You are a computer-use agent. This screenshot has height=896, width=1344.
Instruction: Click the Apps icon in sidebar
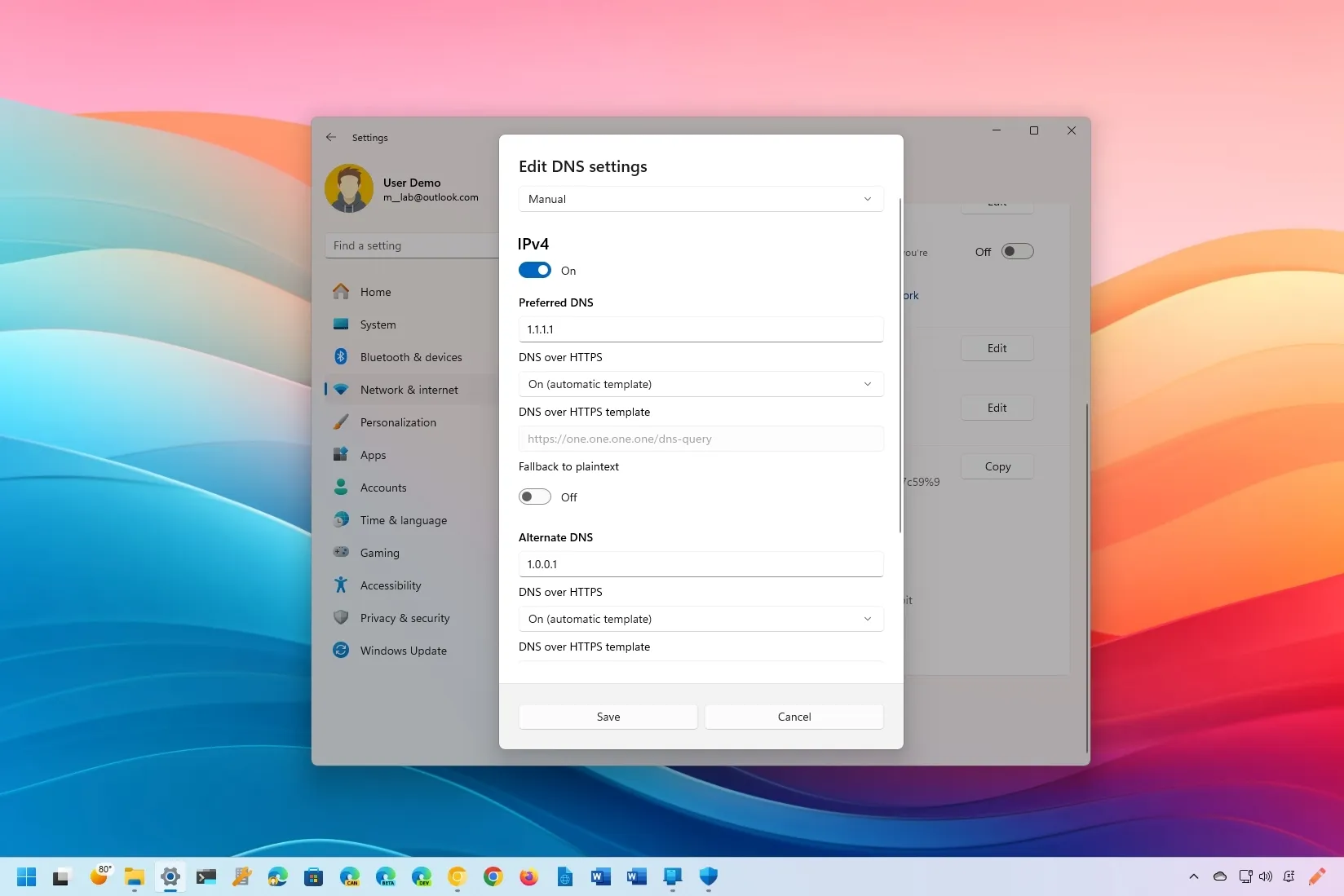click(341, 454)
